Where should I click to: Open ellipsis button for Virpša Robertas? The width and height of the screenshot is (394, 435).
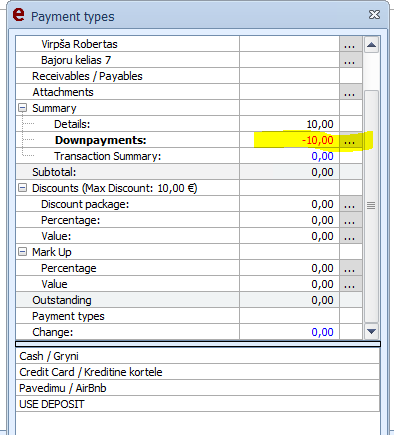[351, 44]
